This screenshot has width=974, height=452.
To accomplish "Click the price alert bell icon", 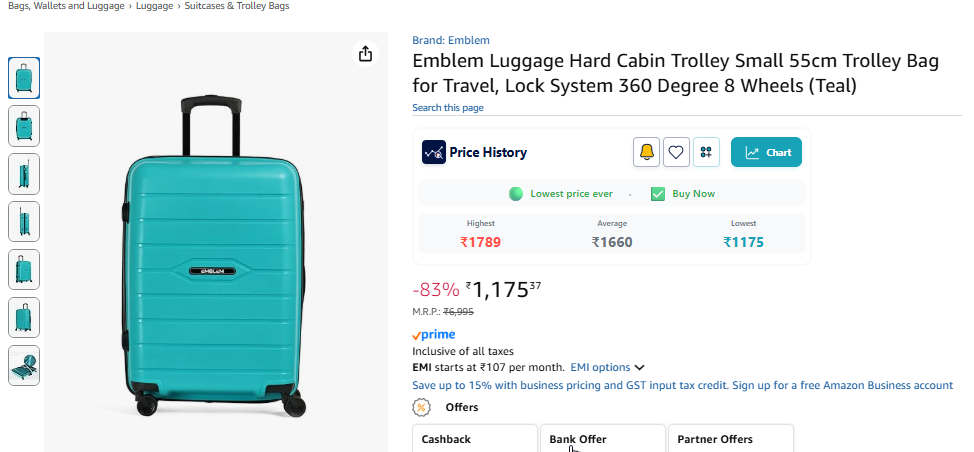I will [x=646, y=152].
